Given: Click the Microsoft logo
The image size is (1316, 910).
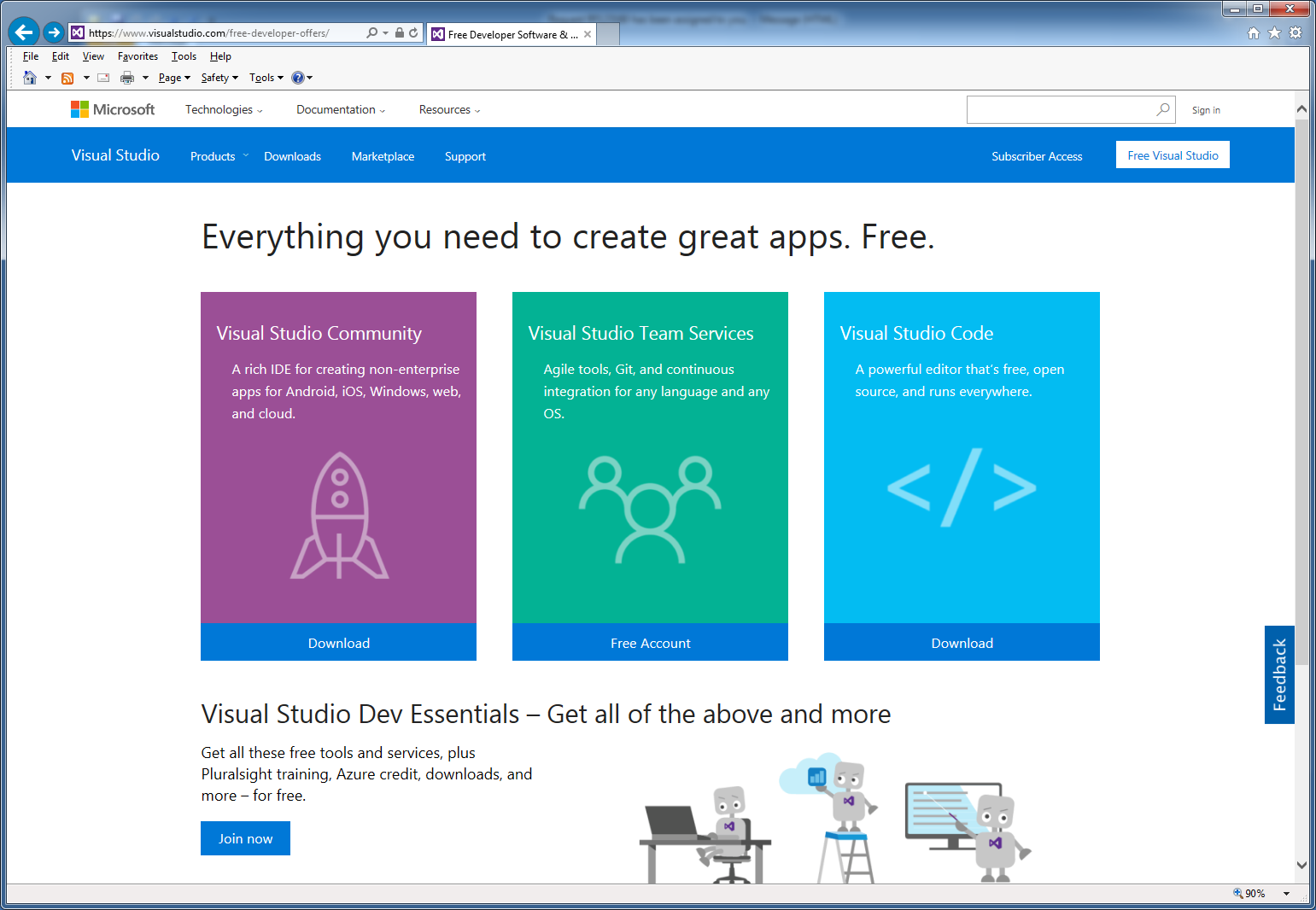Looking at the screenshot, I should coord(113,109).
